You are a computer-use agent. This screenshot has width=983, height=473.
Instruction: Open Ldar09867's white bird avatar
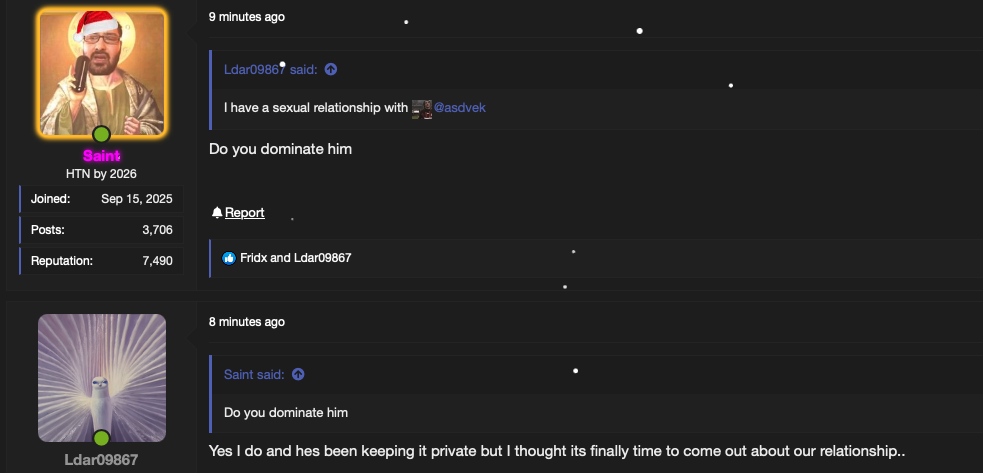click(x=102, y=377)
